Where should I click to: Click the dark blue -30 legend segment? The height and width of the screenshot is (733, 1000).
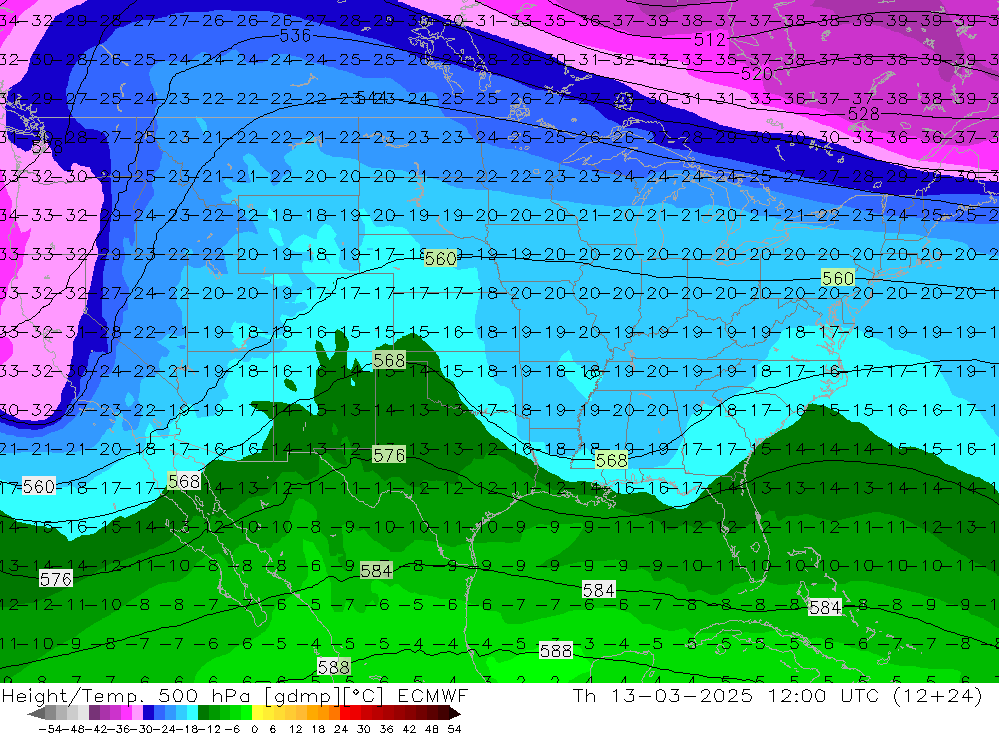point(148,713)
